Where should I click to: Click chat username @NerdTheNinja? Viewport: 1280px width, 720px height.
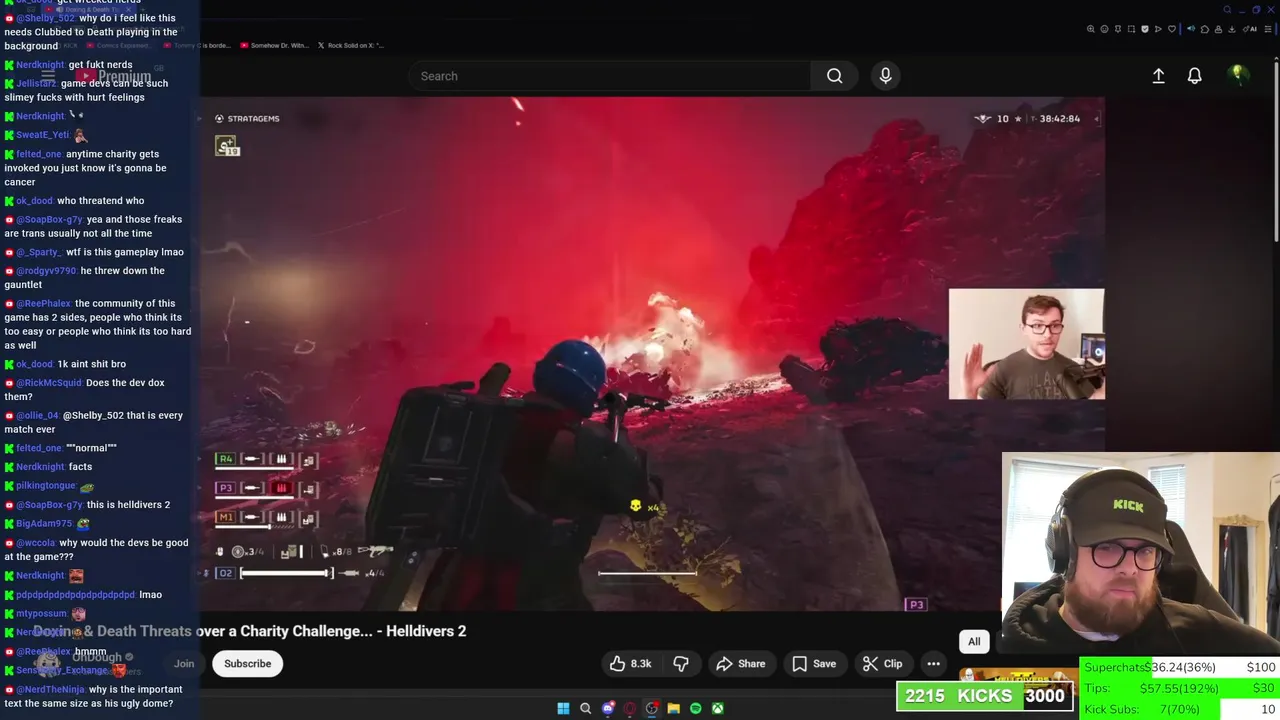pos(50,689)
